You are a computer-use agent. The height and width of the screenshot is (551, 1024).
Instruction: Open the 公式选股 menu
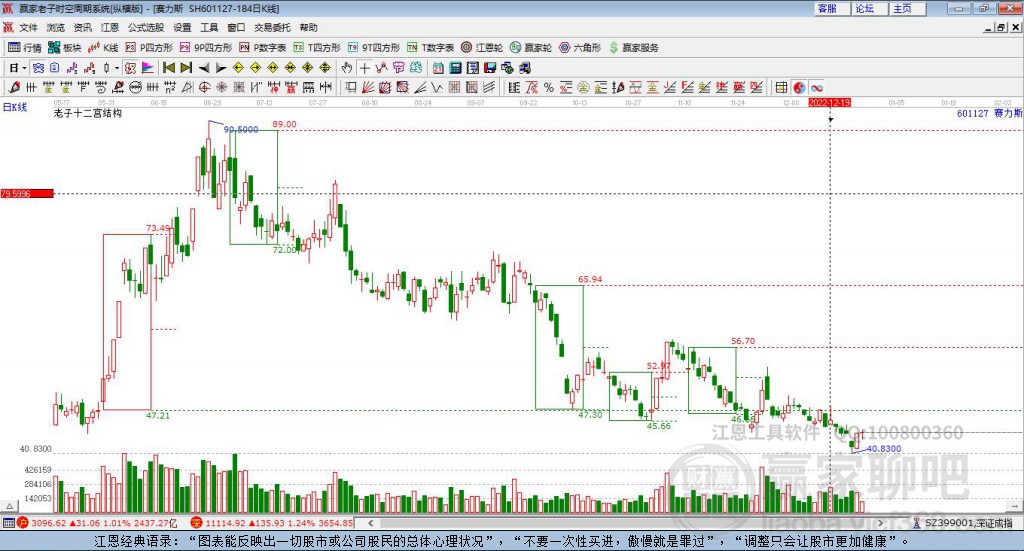[x=146, y=27]
